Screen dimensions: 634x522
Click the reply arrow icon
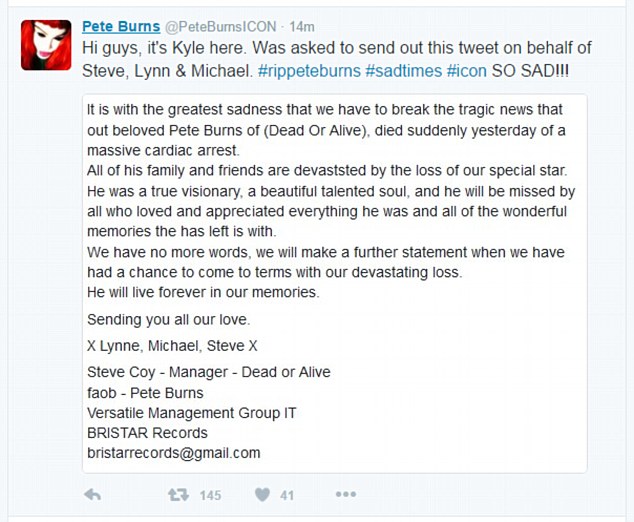click(92, 494)
